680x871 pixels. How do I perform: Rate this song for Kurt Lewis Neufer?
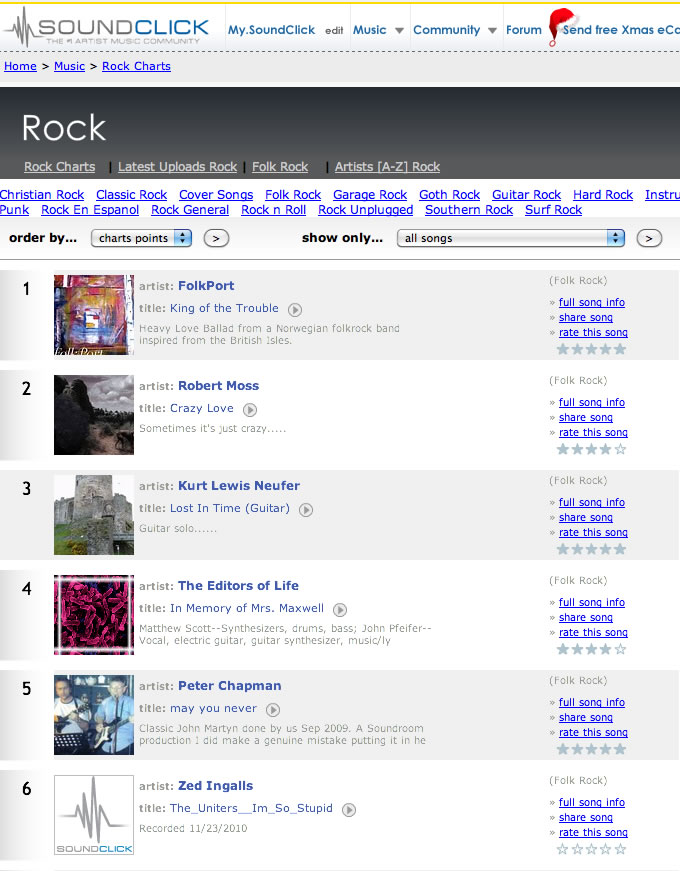[x=593, y=532]
